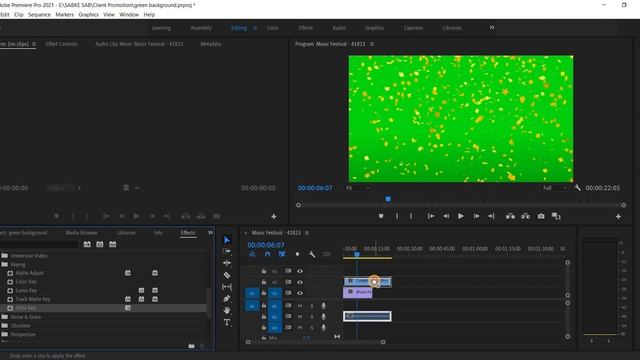Expand the Noise & Grain folder
Screen dimensions: 640x360
tap(4, 317)
